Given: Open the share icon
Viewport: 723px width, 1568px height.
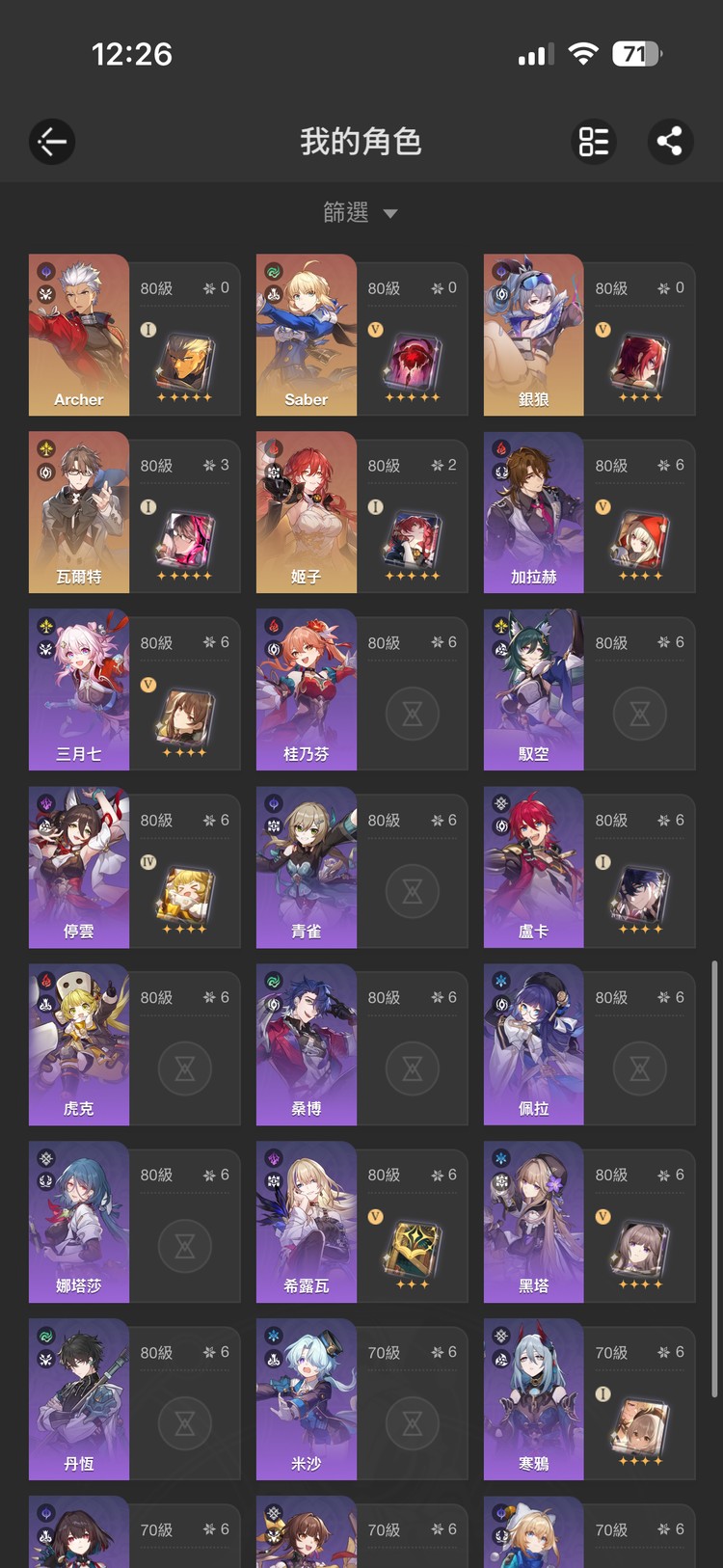Looking at the screenshot, I should point(670,142).
